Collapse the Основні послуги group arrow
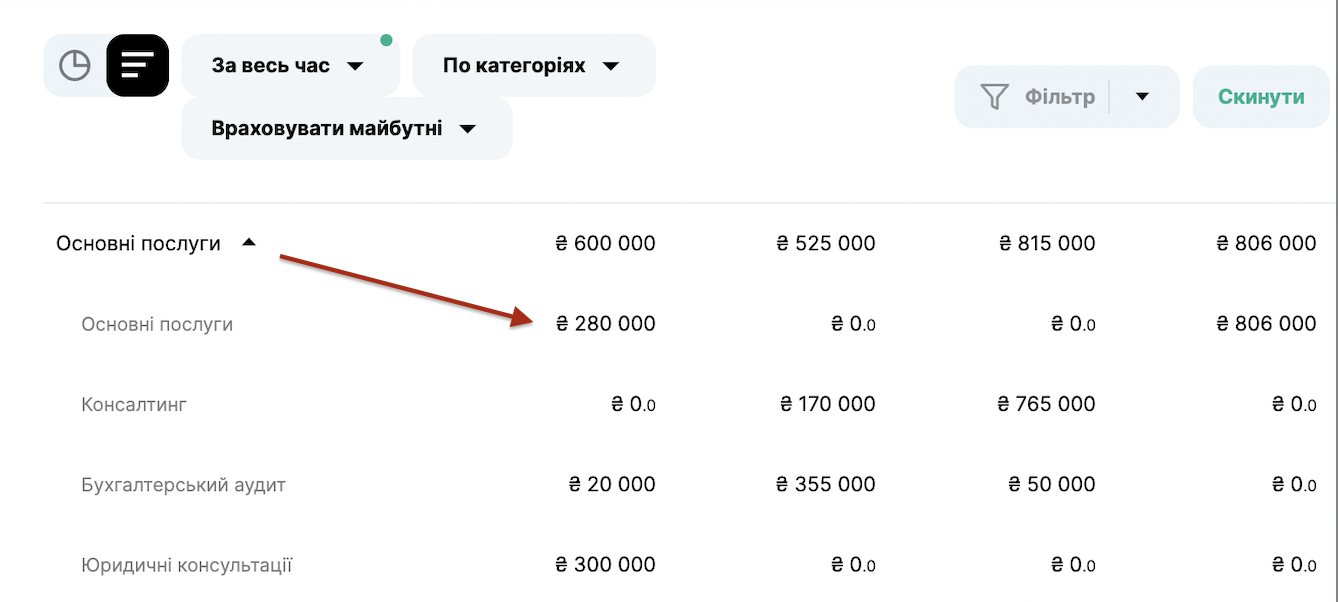The height and width of the screenshot is (602, 1338). click(249, 243)
